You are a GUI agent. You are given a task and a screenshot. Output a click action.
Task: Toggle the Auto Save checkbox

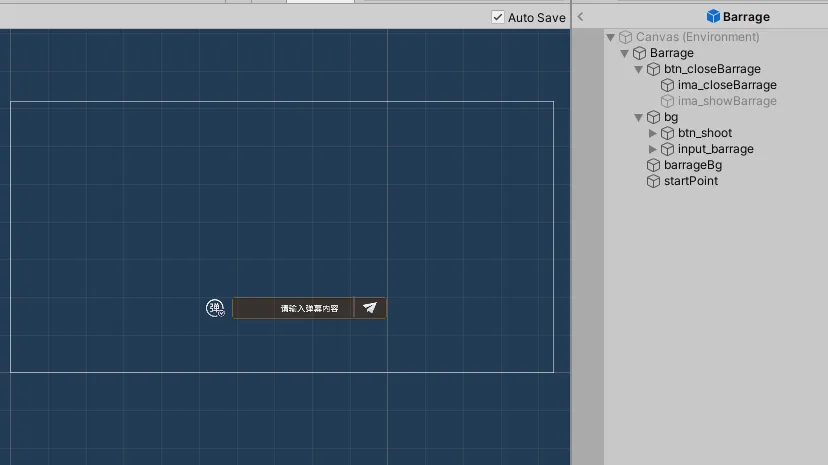[497, 17]
